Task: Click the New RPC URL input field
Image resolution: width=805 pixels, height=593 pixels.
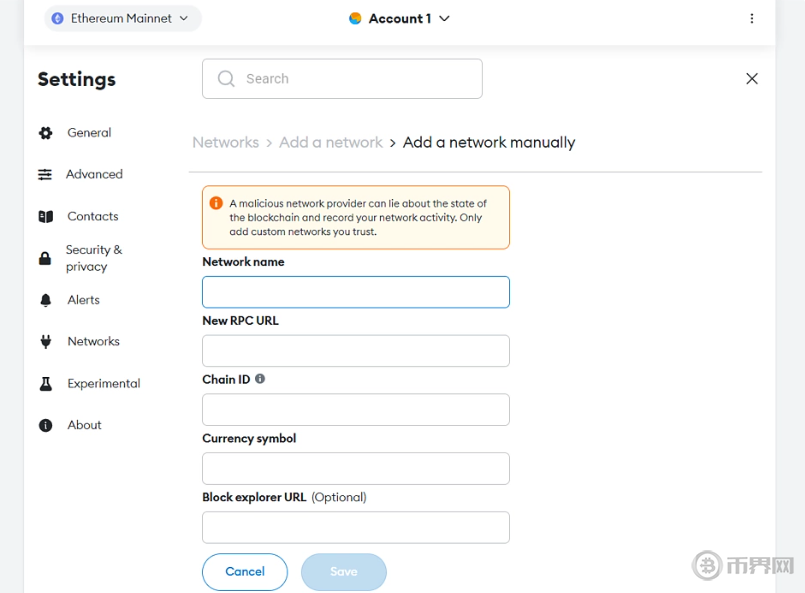Action: [355, 351]
